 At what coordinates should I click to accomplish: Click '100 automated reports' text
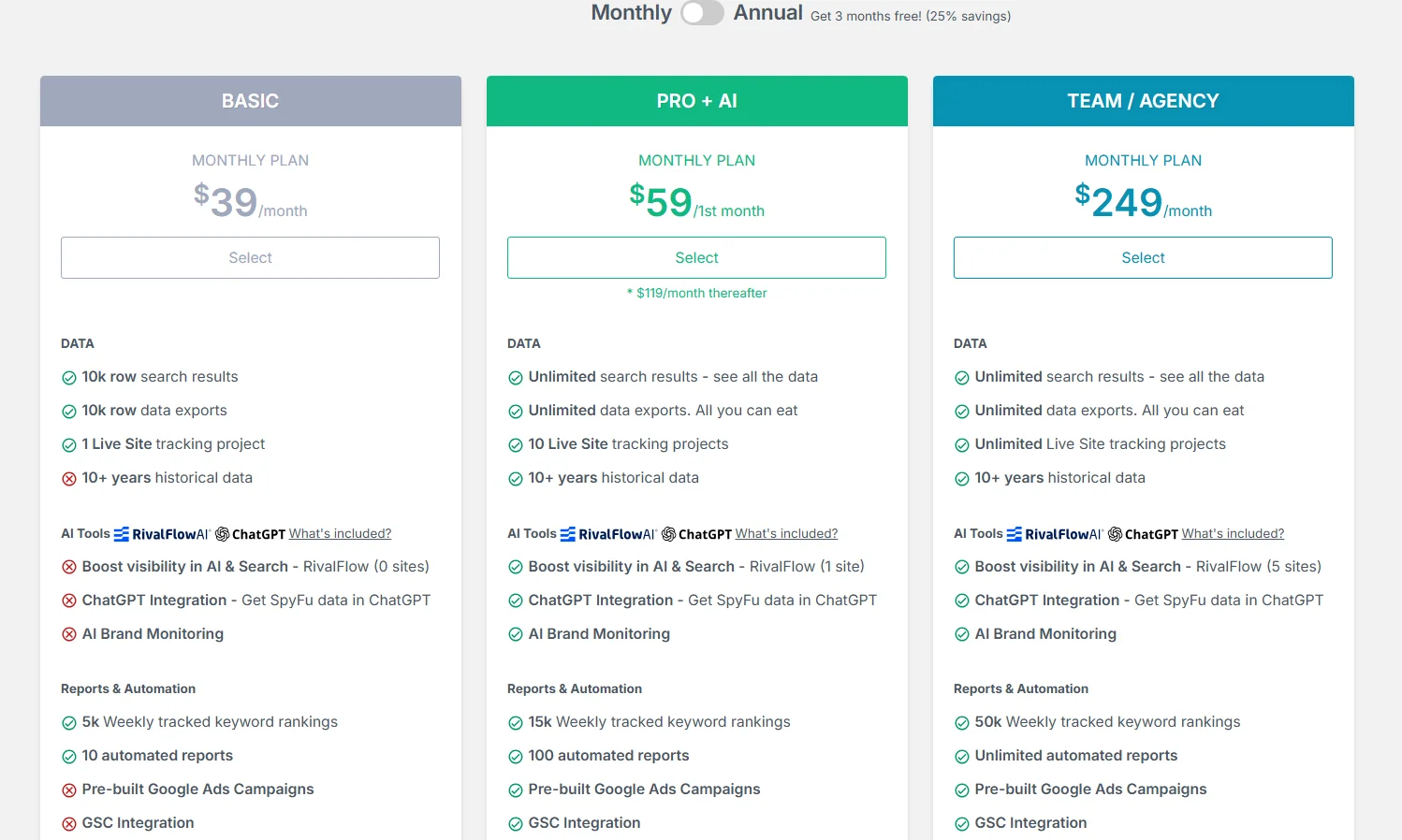click(x=608, y=756)
